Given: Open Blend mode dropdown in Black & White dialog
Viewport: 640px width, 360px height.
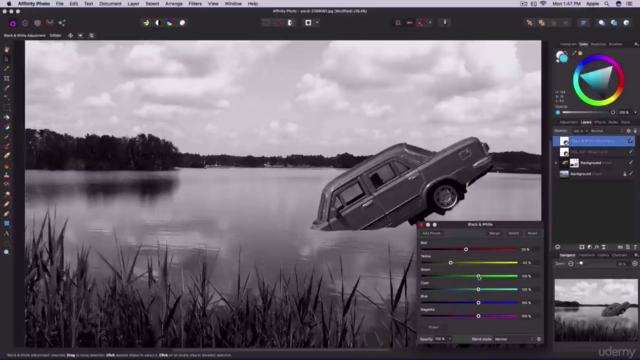Looking at the screenshot, I should 514,339.
